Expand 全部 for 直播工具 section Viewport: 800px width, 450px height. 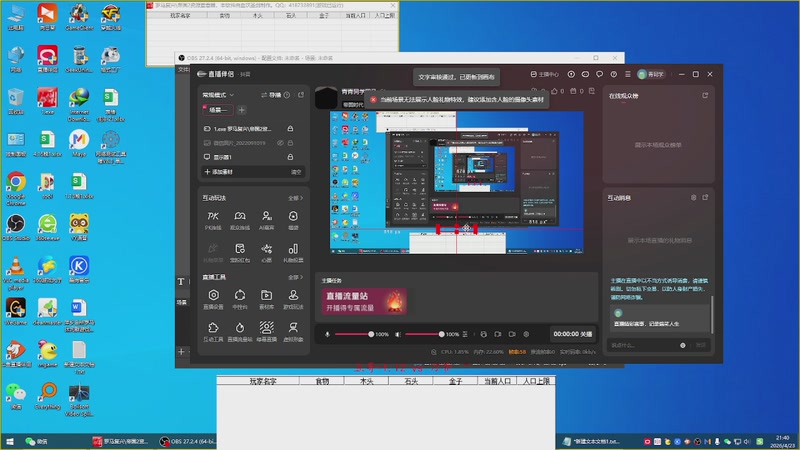pos(295,277)
